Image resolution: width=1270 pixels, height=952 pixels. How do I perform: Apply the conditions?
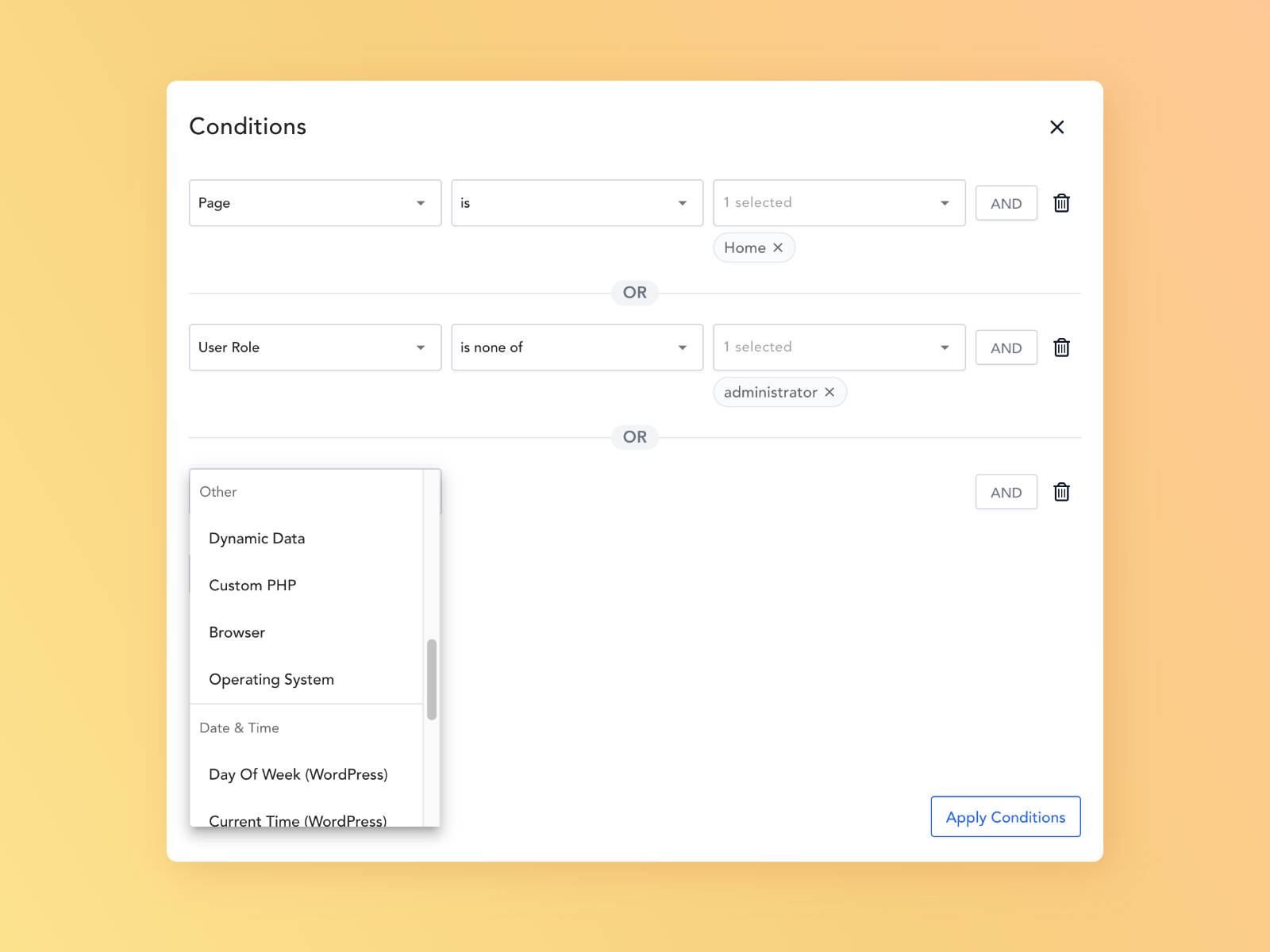pyautogui.click(x=1006, y=816)
